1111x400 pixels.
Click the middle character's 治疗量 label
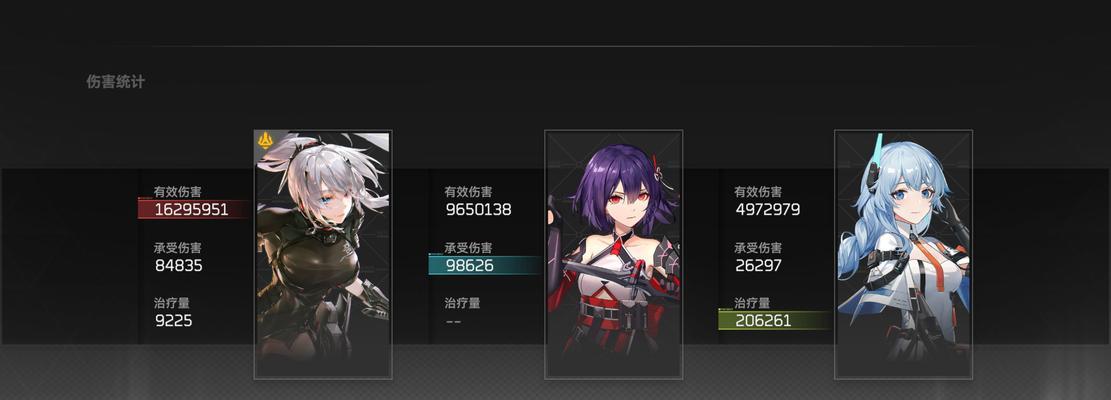tap(463, 303)
